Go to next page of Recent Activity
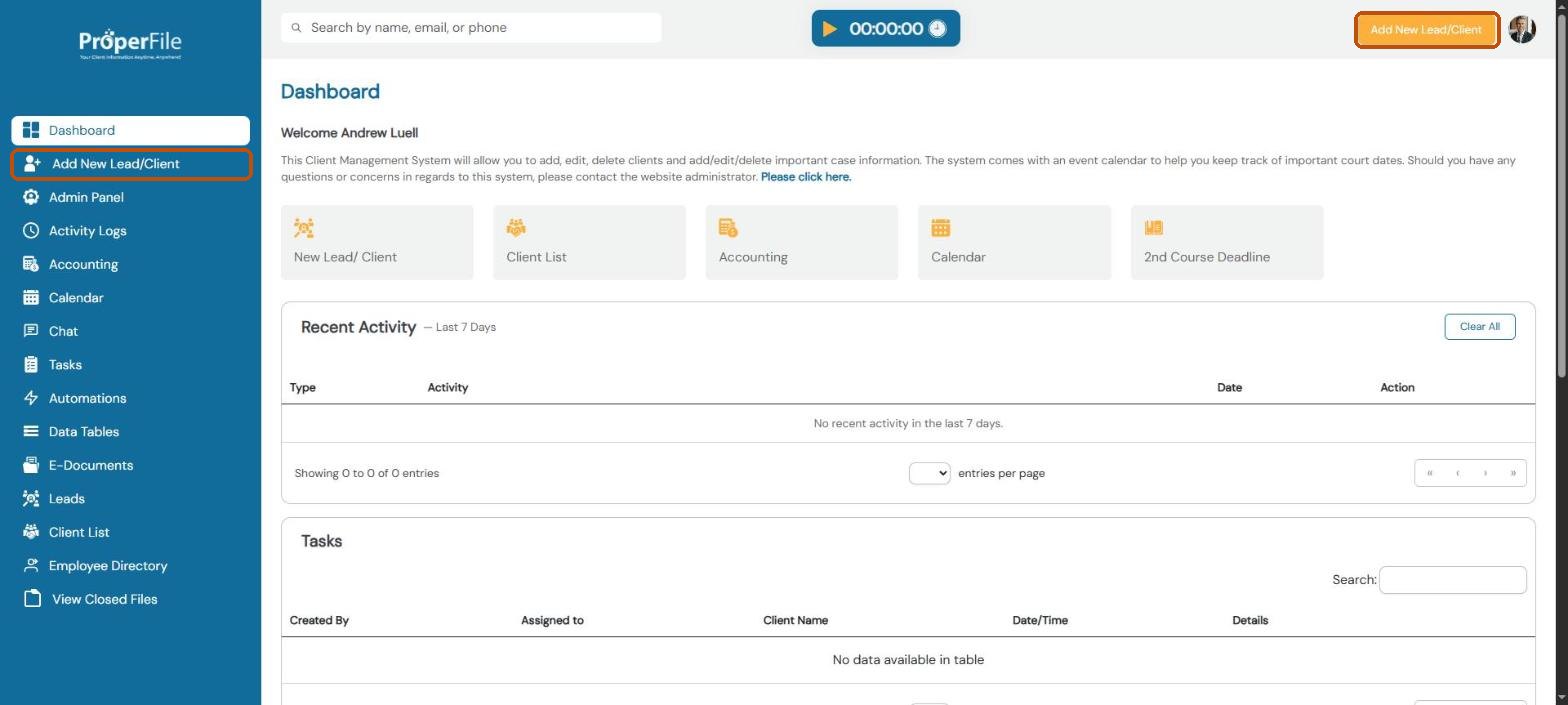The height and width of the screenshot is (705, 1568). tap(1485, 473)
